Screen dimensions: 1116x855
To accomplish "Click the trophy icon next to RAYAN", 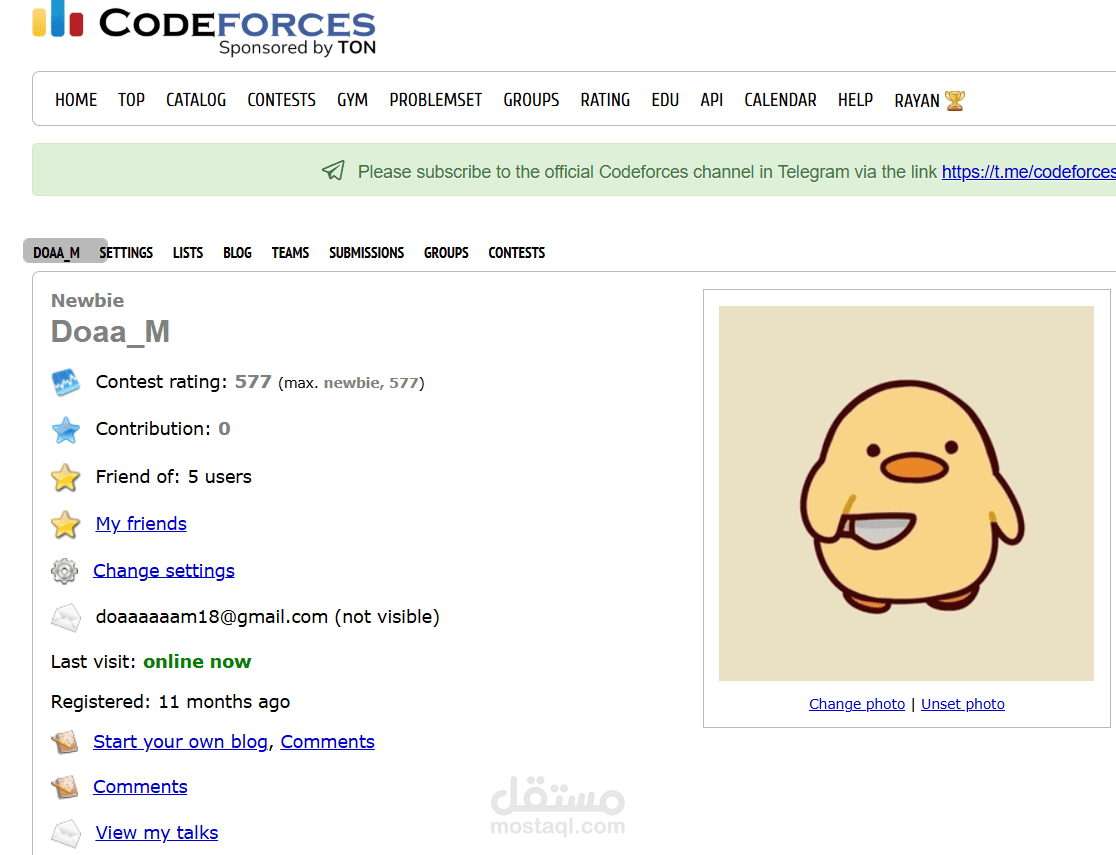I will 954,100.
